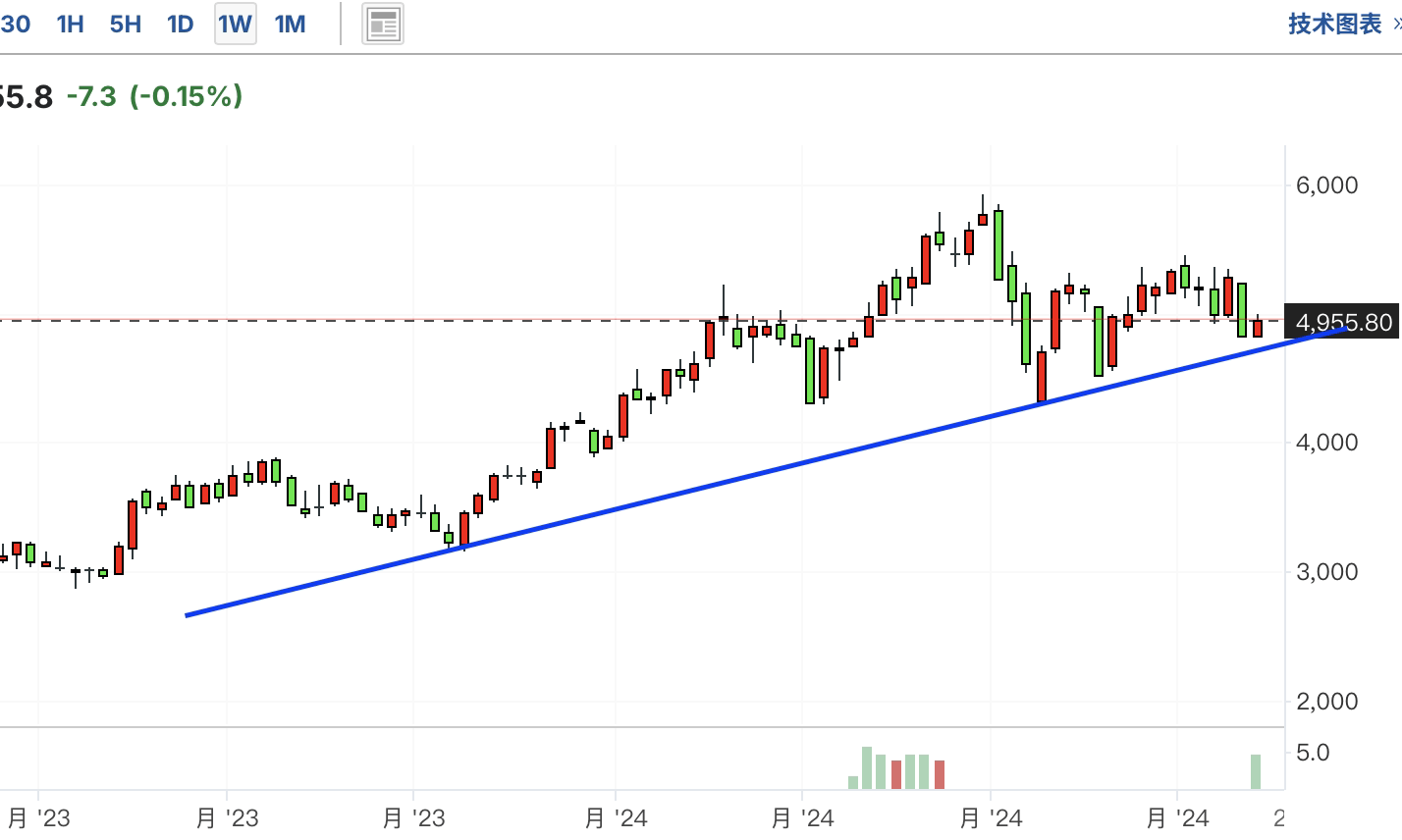Screen dimensions: 1402x840
Task: Click the dashed current price line
Action: coord(642,320)
